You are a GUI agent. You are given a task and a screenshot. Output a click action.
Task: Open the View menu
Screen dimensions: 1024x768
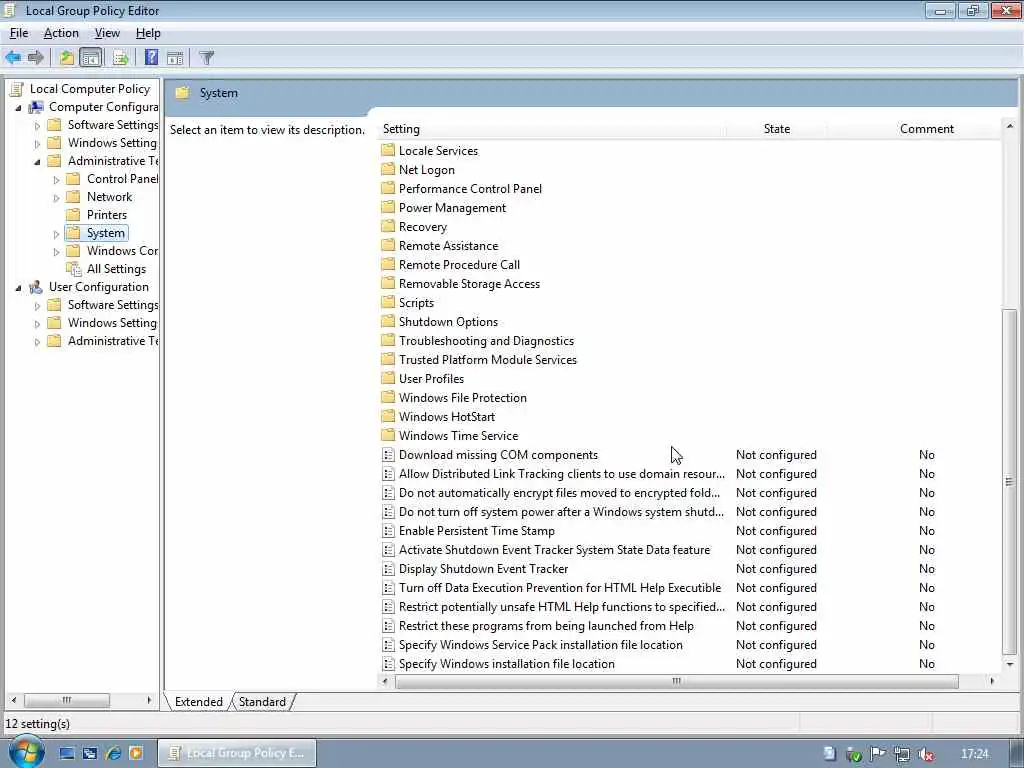point(107,33)
